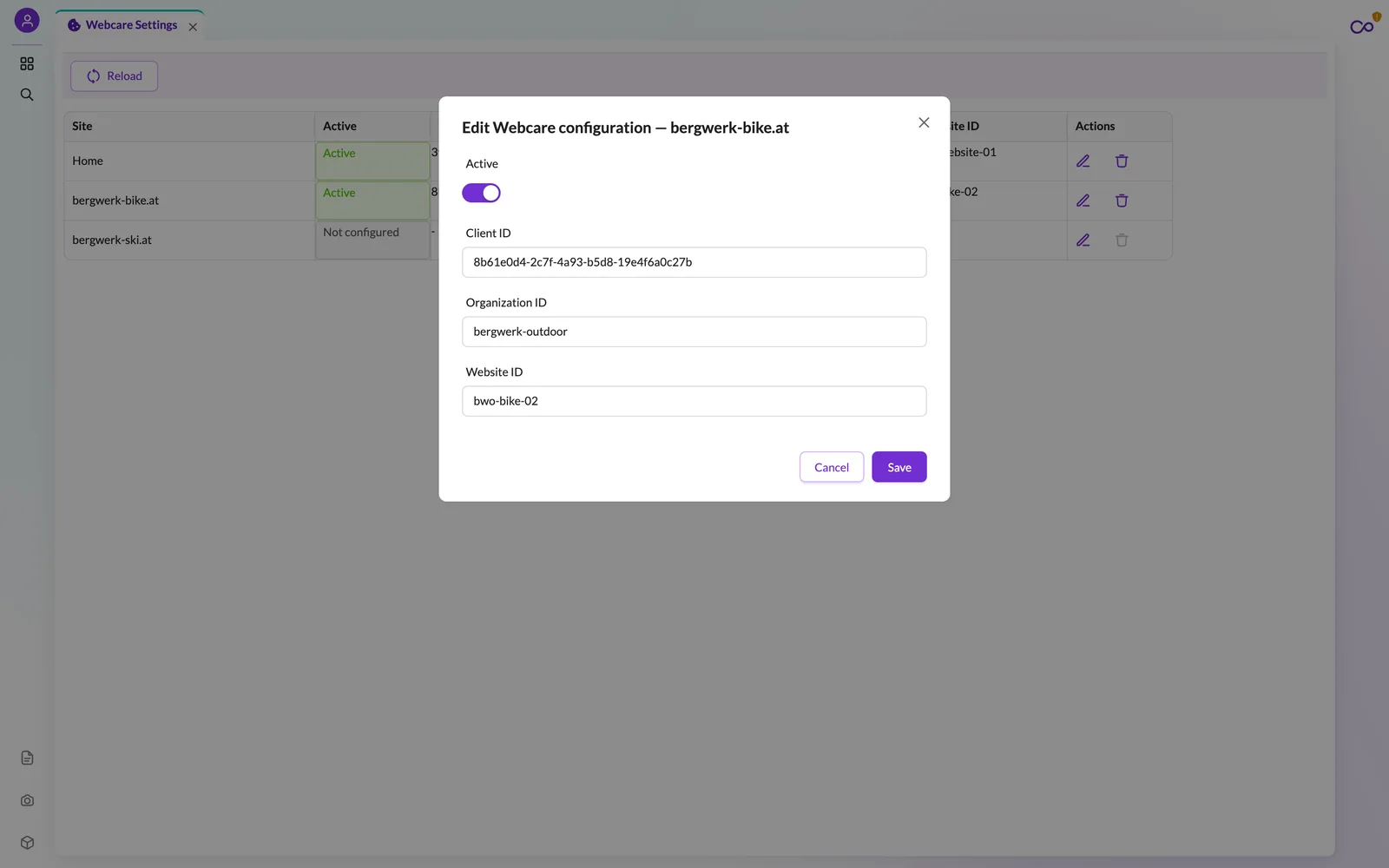Open the document icon in sidebar

(27, 758)
